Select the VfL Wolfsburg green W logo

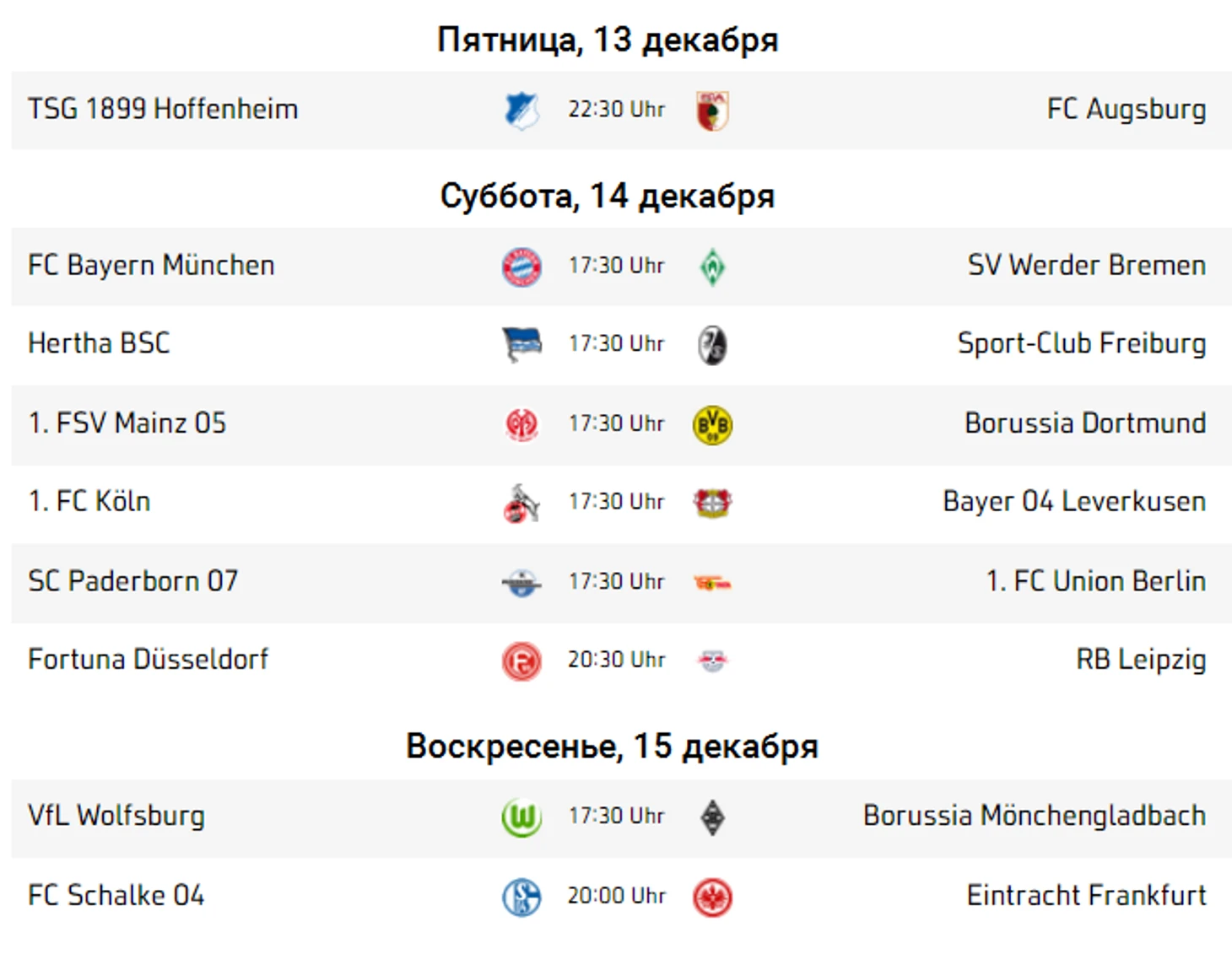coord(521,817)
